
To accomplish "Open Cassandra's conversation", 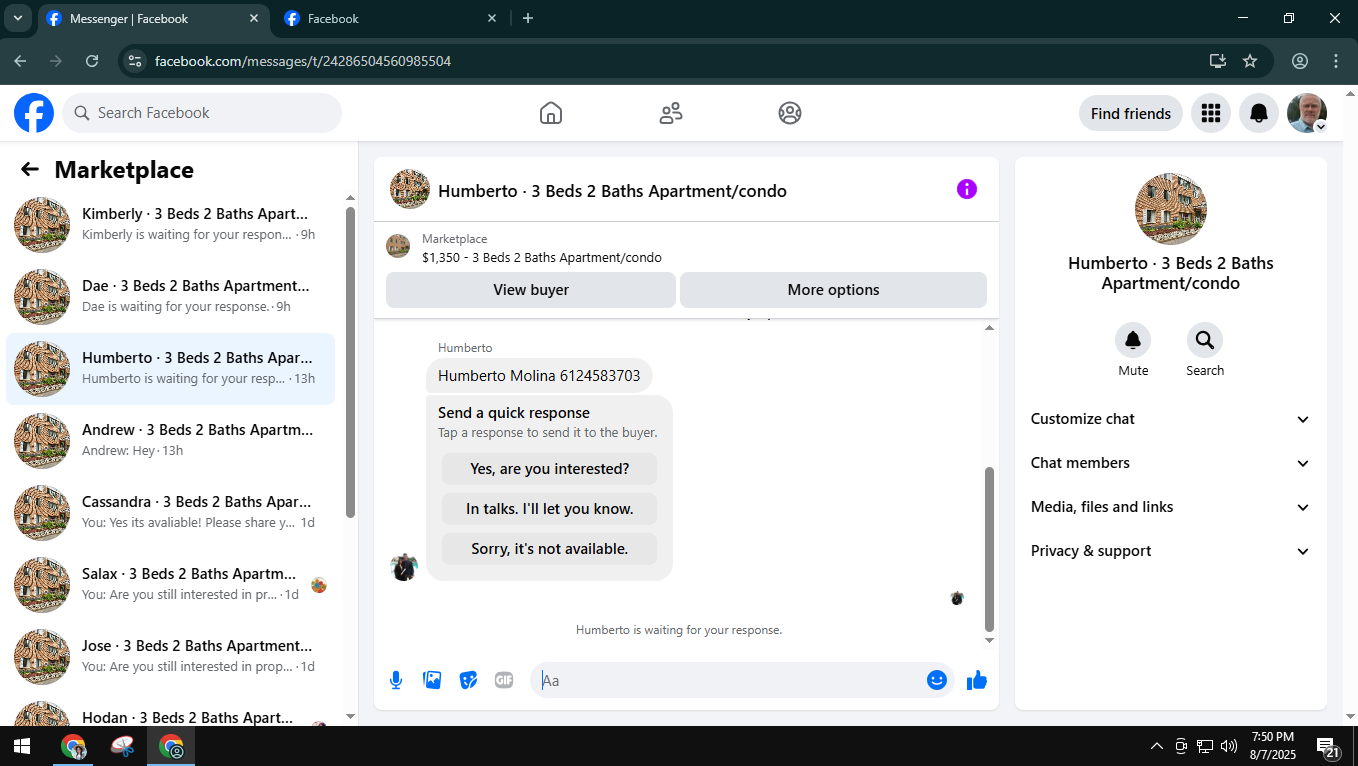I will (x=171, y=512).
